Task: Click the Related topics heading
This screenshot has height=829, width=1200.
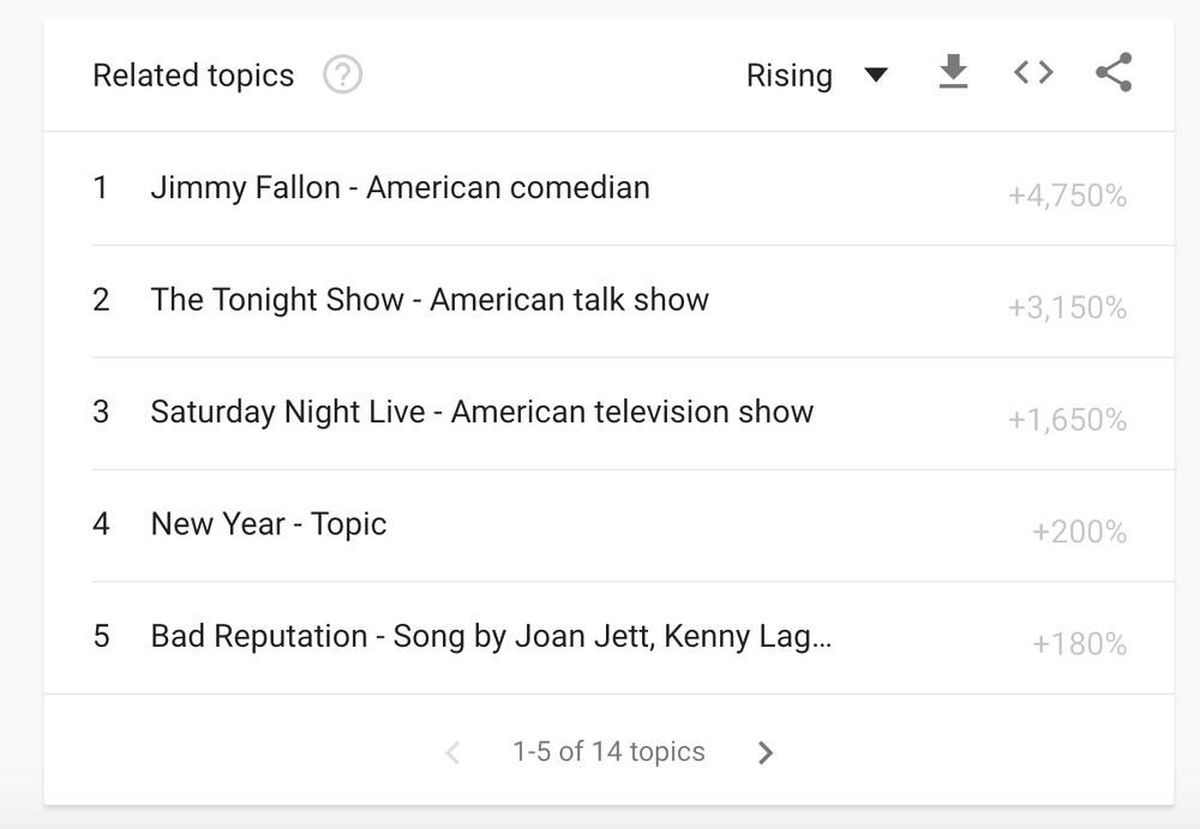Action: tap(193, 76)
